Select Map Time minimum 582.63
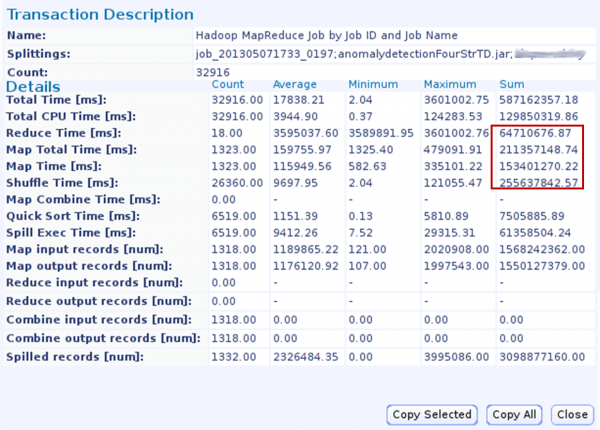This screenshot has width=600, height=430. tap(367, 166)
